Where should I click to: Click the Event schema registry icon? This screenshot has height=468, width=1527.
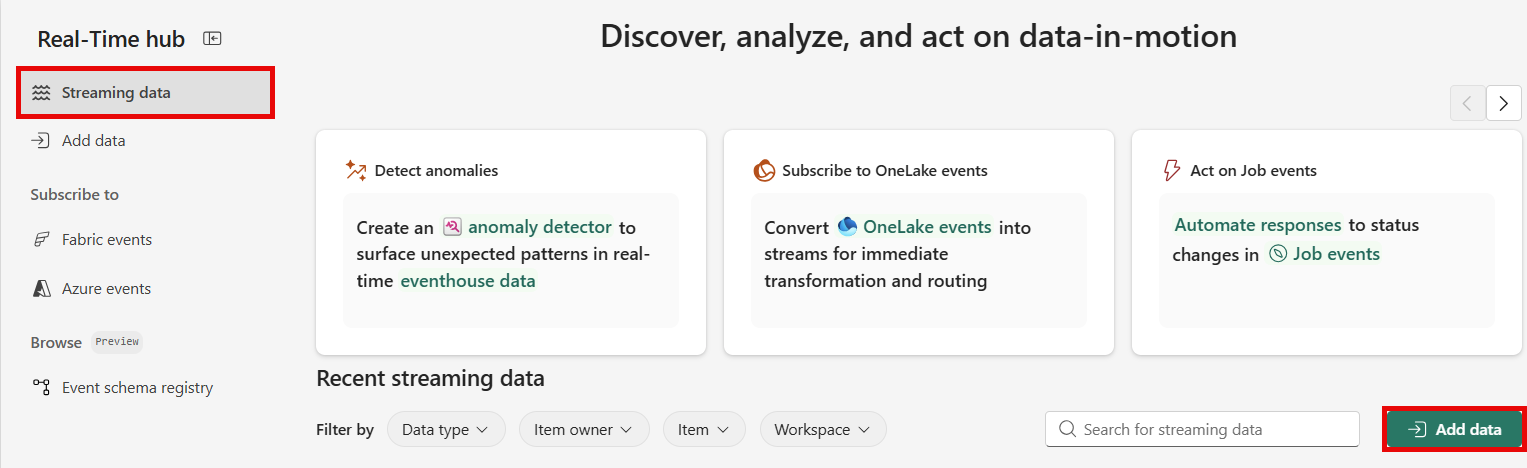click(x=41, y=388)
